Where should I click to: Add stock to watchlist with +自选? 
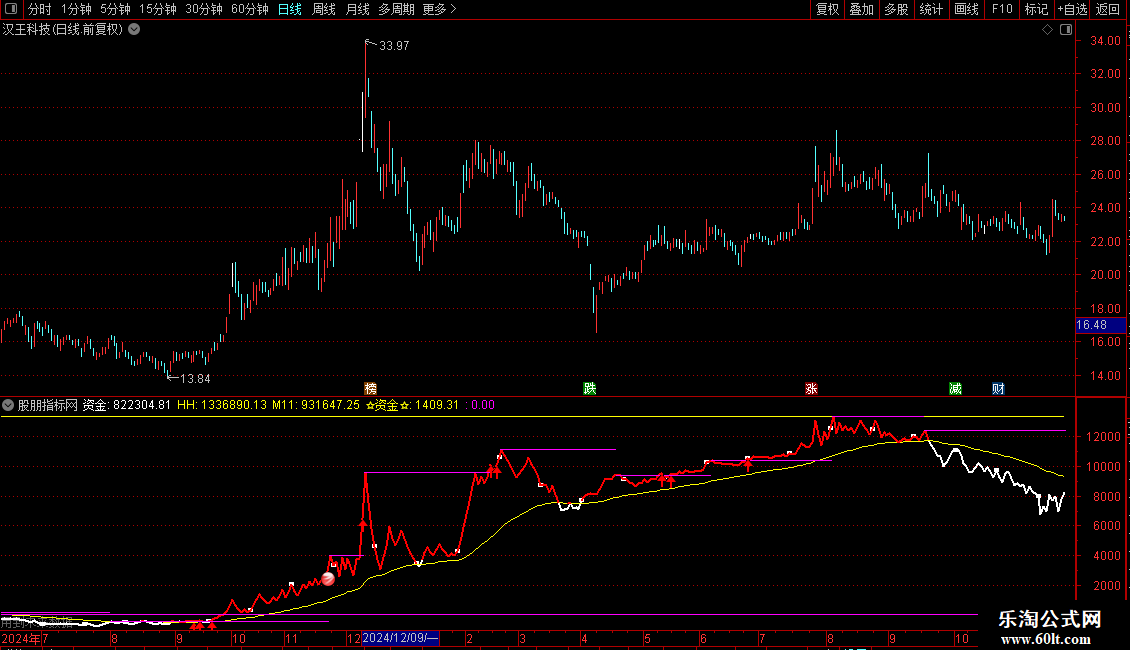coord(1072,9)
